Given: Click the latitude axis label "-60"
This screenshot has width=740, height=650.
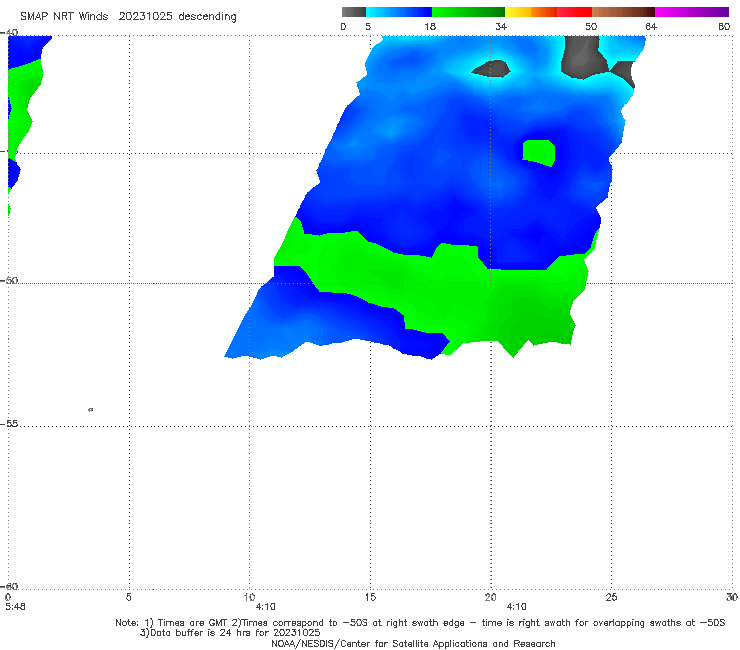Looking at the screenshot, I should pyautogui.click(x=9, y=586).
